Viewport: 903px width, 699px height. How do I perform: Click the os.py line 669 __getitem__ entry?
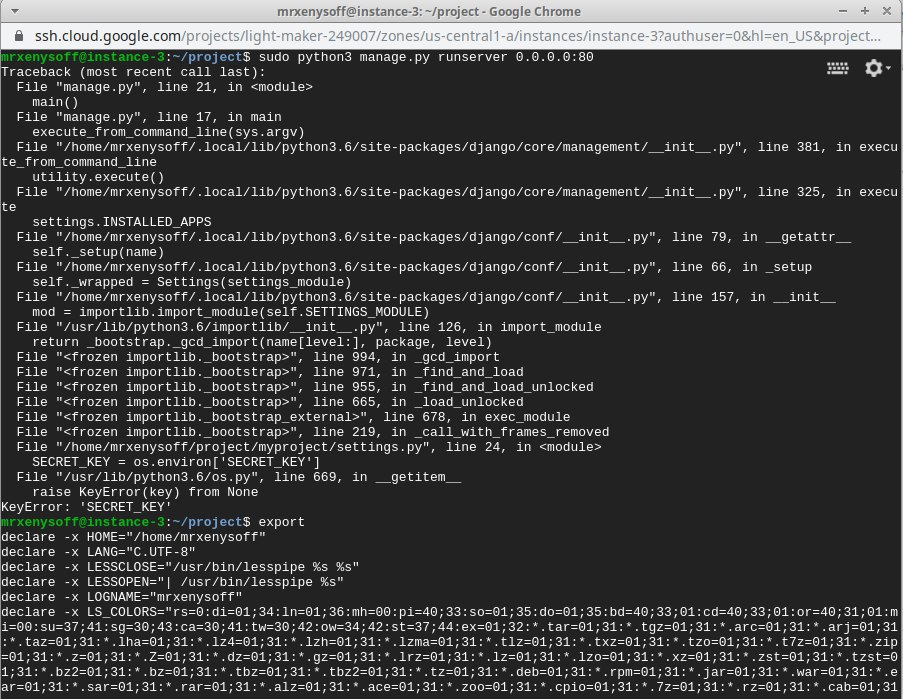[238, 476]
